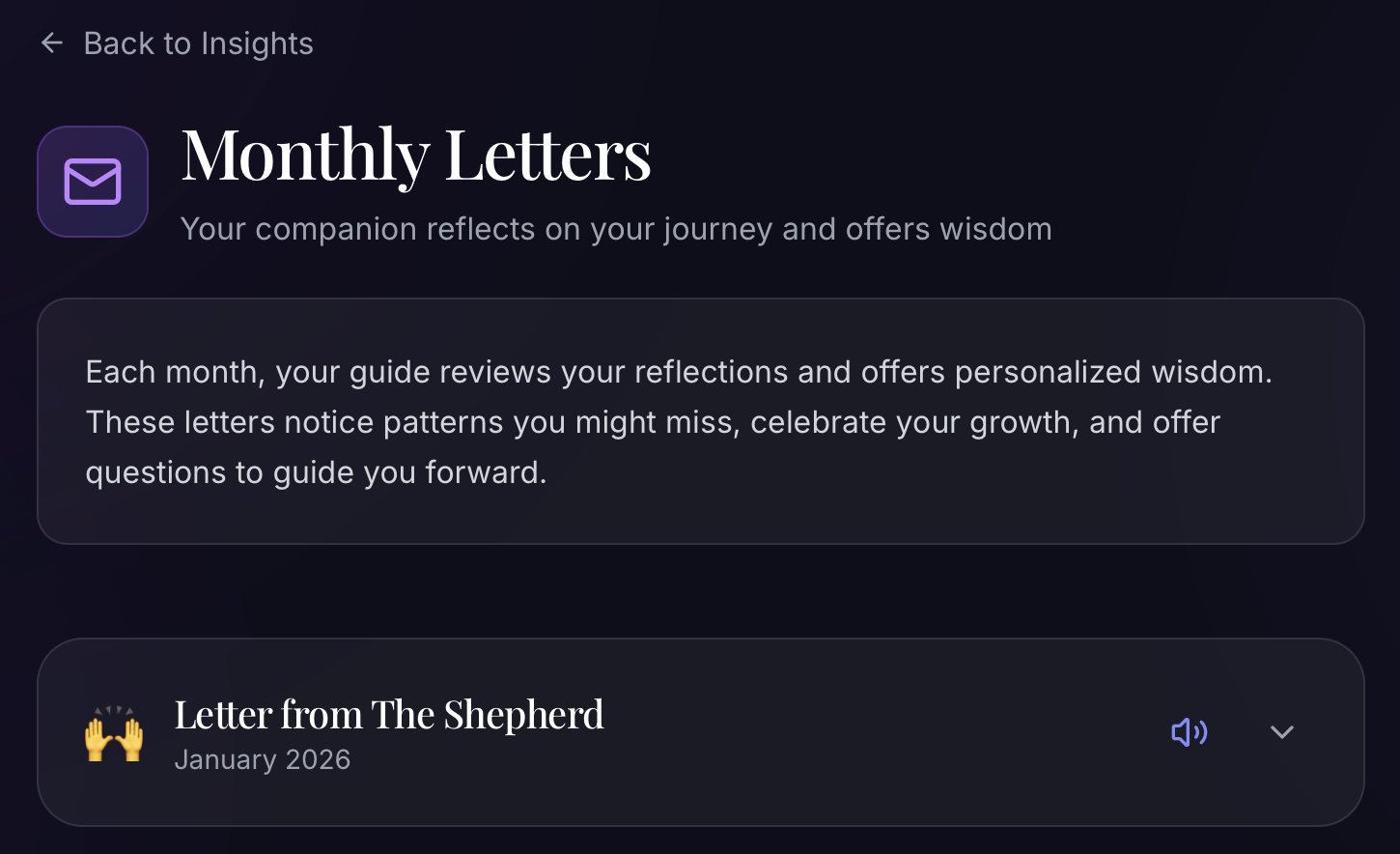Select the audio playback icon for January's letter
Viewport: 1400px width, 854px height.
pyautogui.click(x=1190, y=731)
